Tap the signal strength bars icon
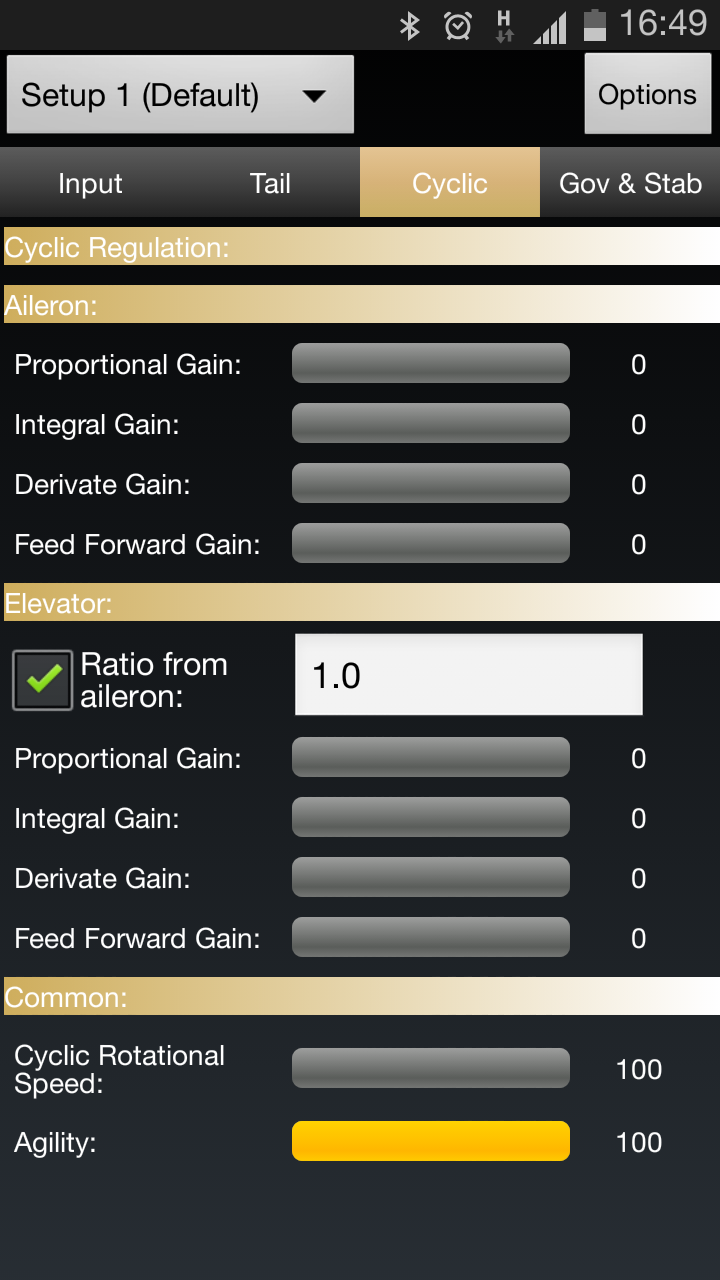Screen dimensions: 720x1280 coord(550,27)
